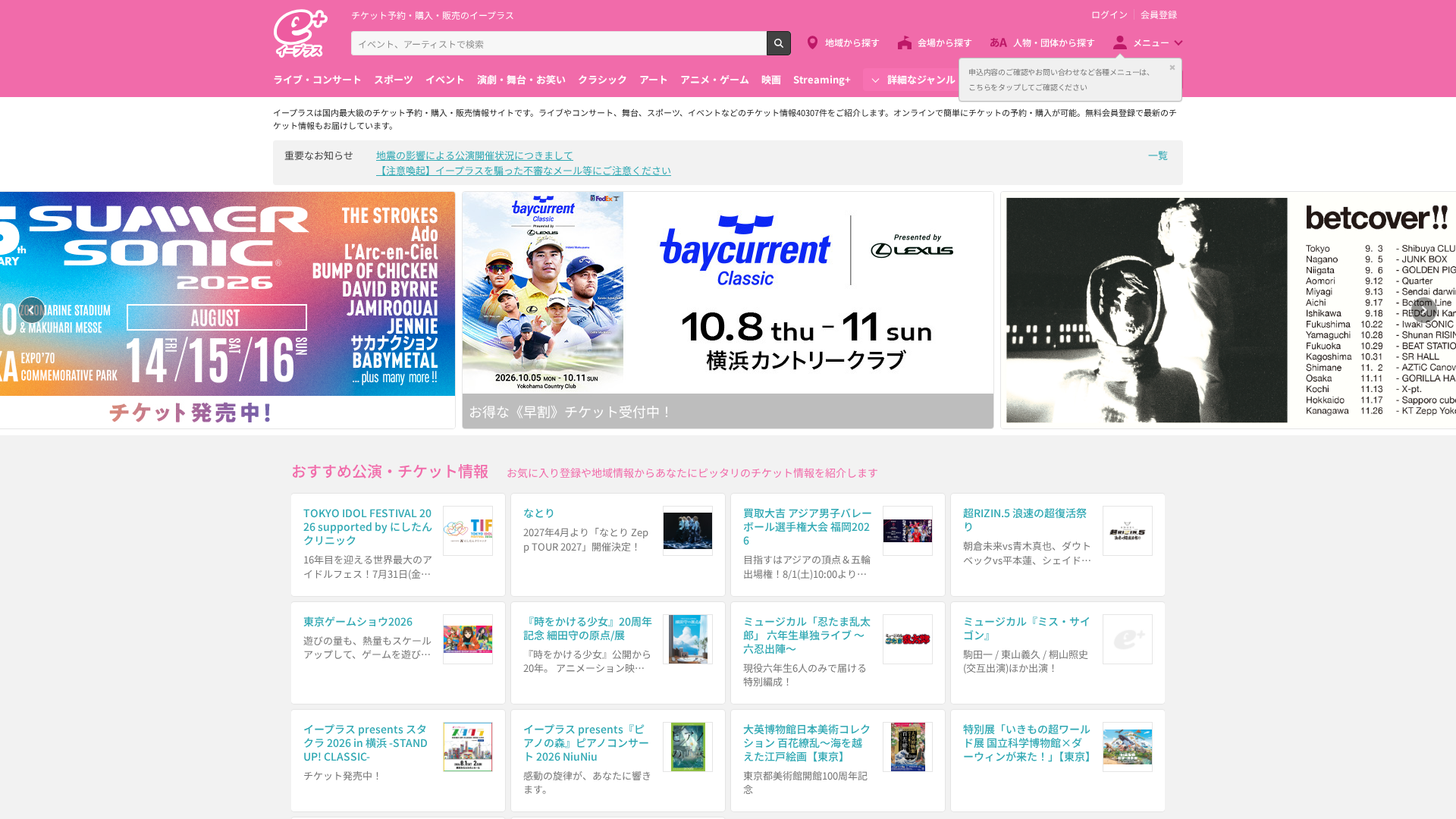The image size is (1456, 819).
Task: Focus the event and artist search field
Action: tap(559, 43)
